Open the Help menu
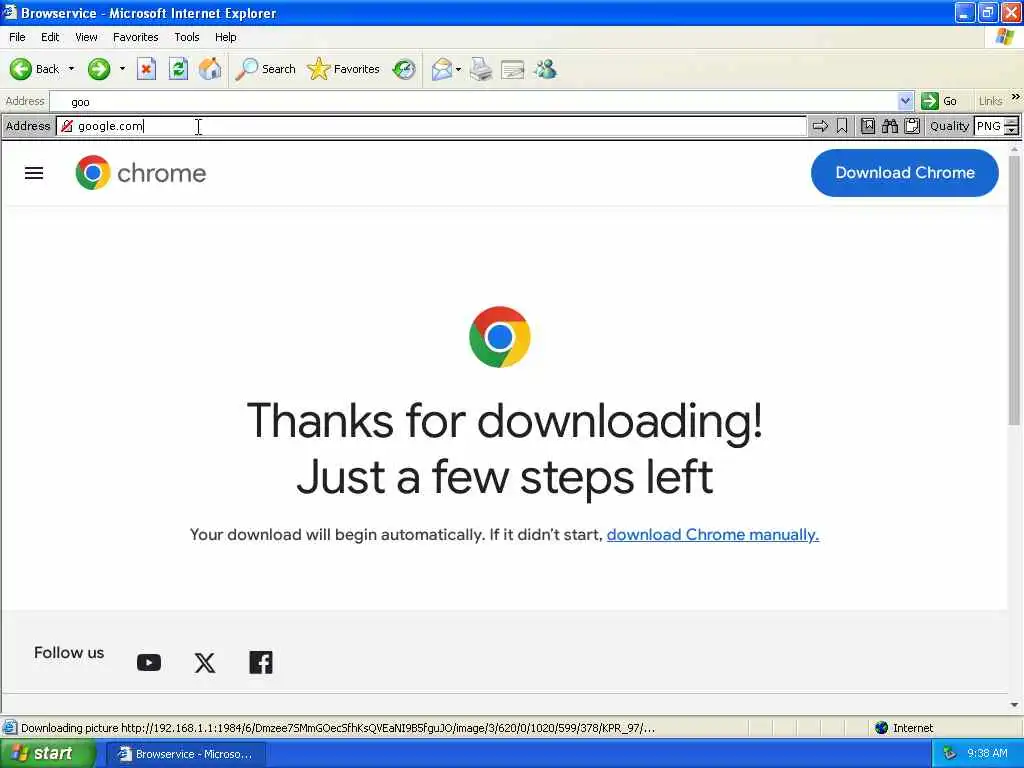 225,37
